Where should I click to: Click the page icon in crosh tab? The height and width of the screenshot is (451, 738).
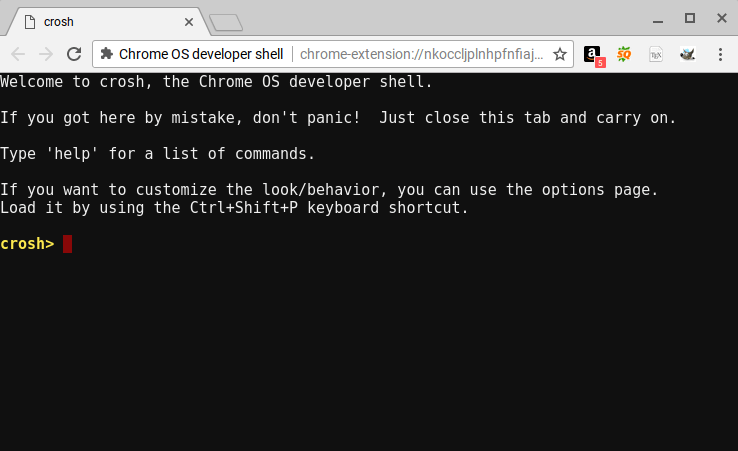[30, 22]
